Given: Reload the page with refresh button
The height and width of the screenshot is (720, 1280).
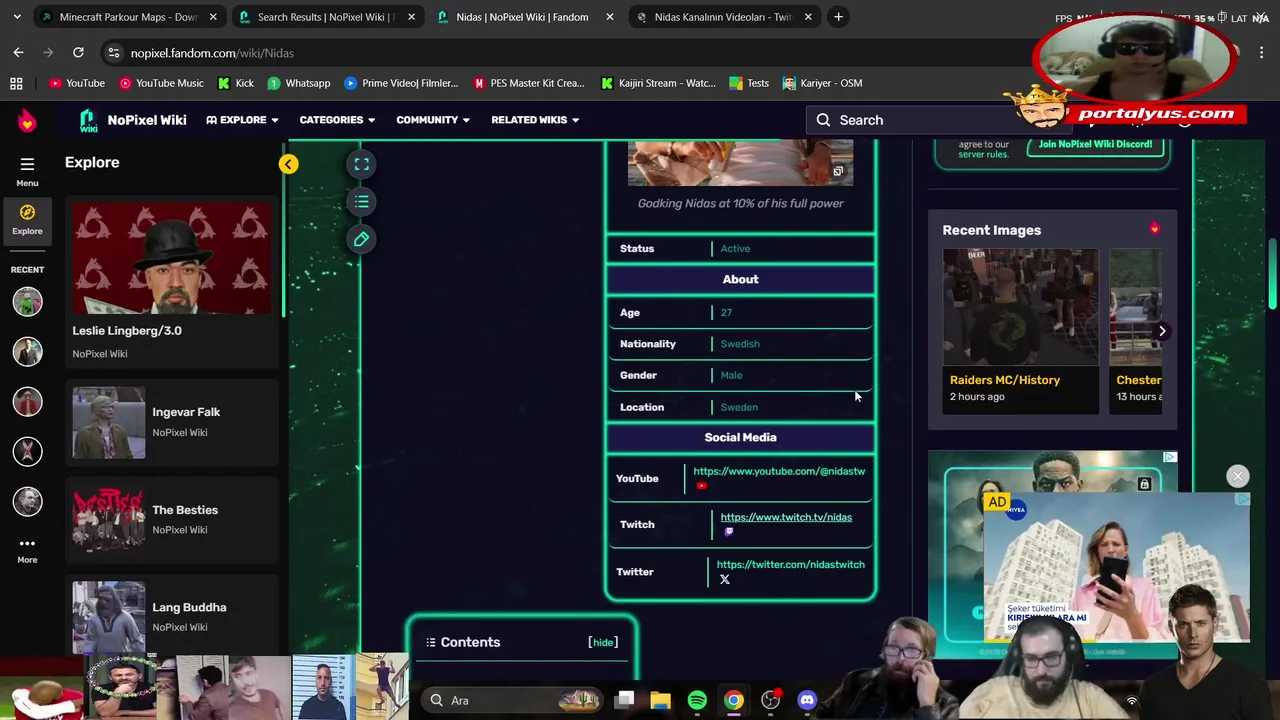Looking at the screenshot, I should (x=78, y=53).
